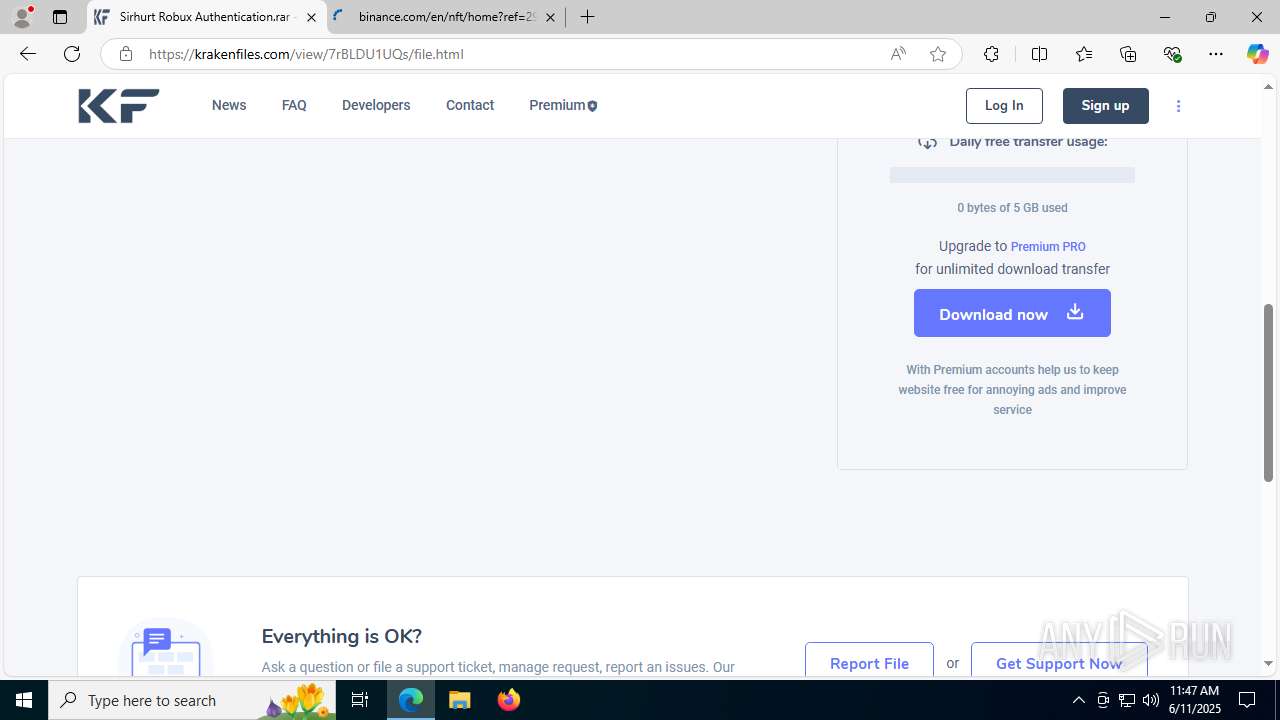Open the Windows Start menu

pos(24,700)
